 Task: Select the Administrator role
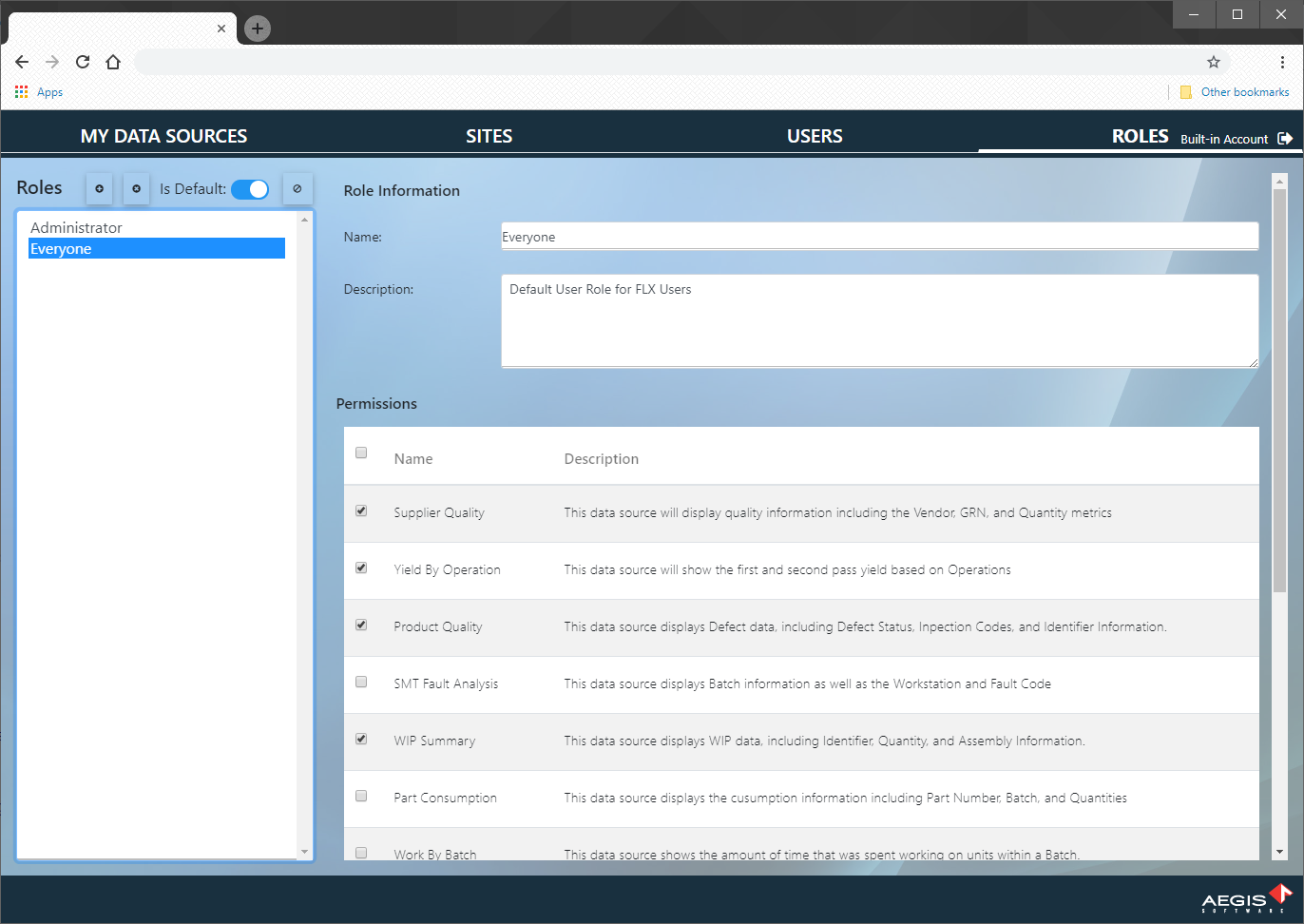(76, 227)
